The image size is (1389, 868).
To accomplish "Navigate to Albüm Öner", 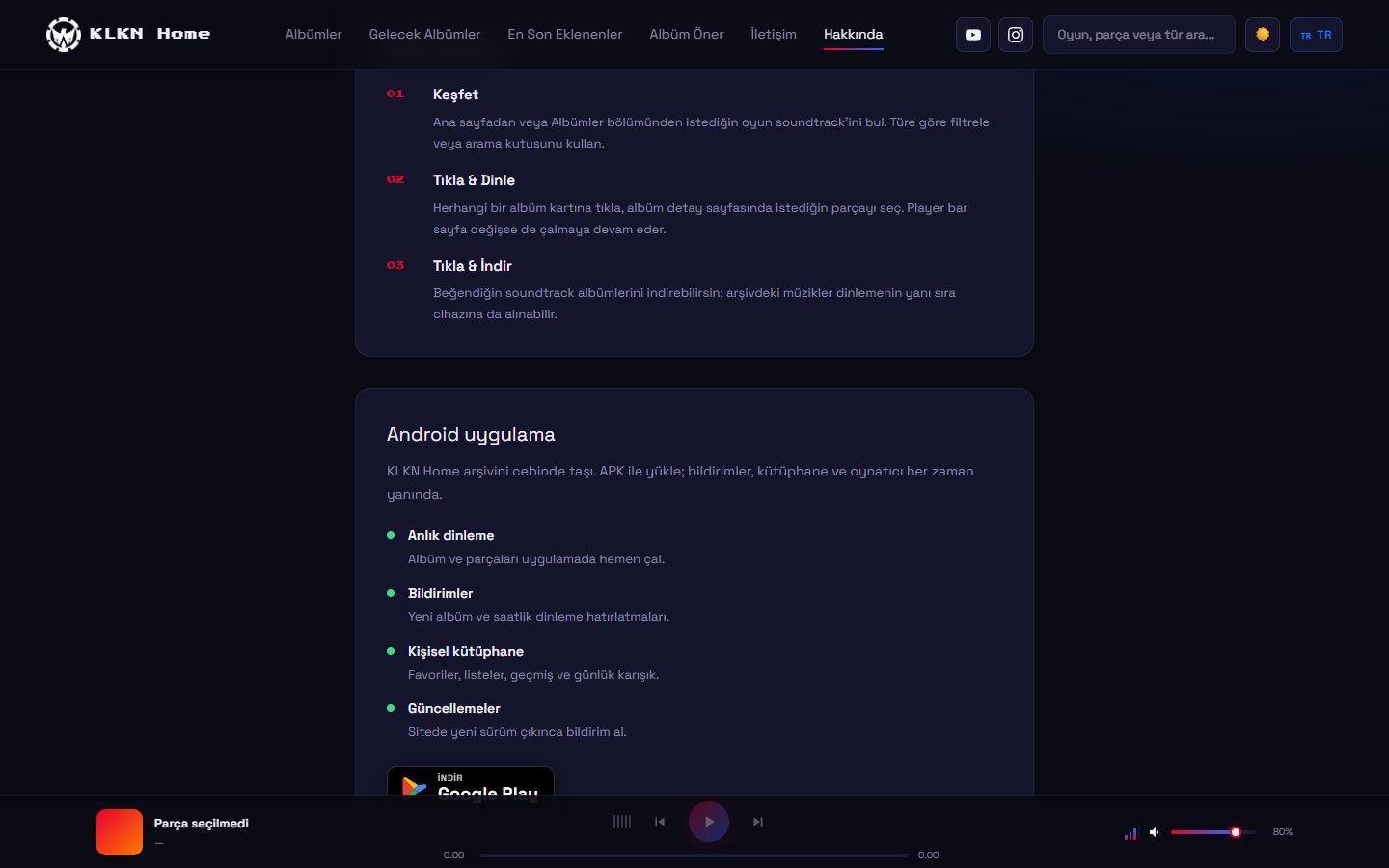I will [687, 34].
